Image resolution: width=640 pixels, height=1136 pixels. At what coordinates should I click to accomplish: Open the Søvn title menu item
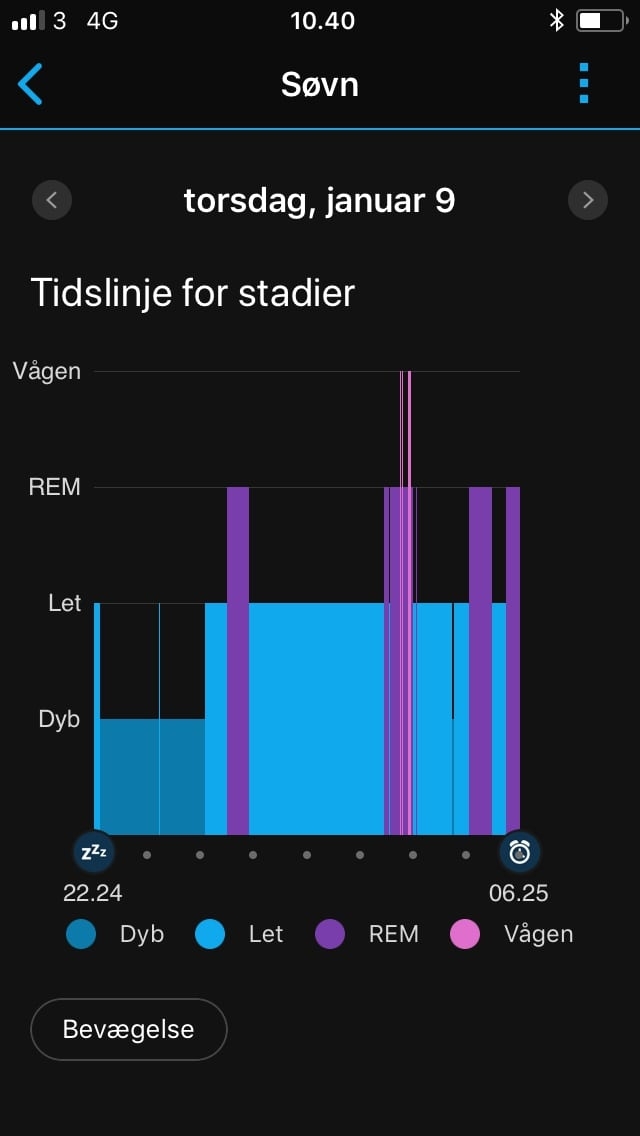click(x=319, y=84)
